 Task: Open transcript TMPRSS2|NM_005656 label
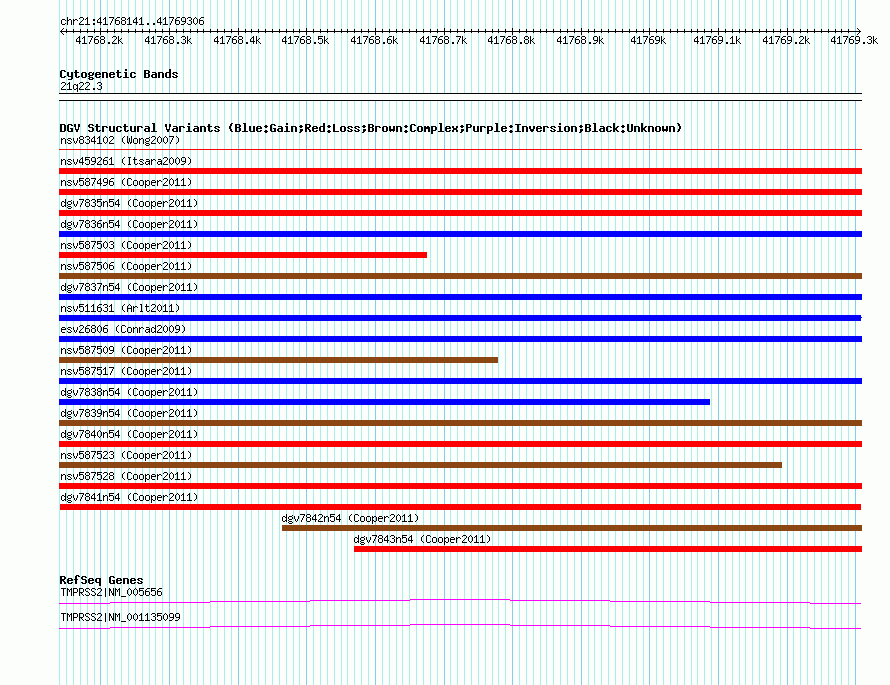[x=111, y=592]
